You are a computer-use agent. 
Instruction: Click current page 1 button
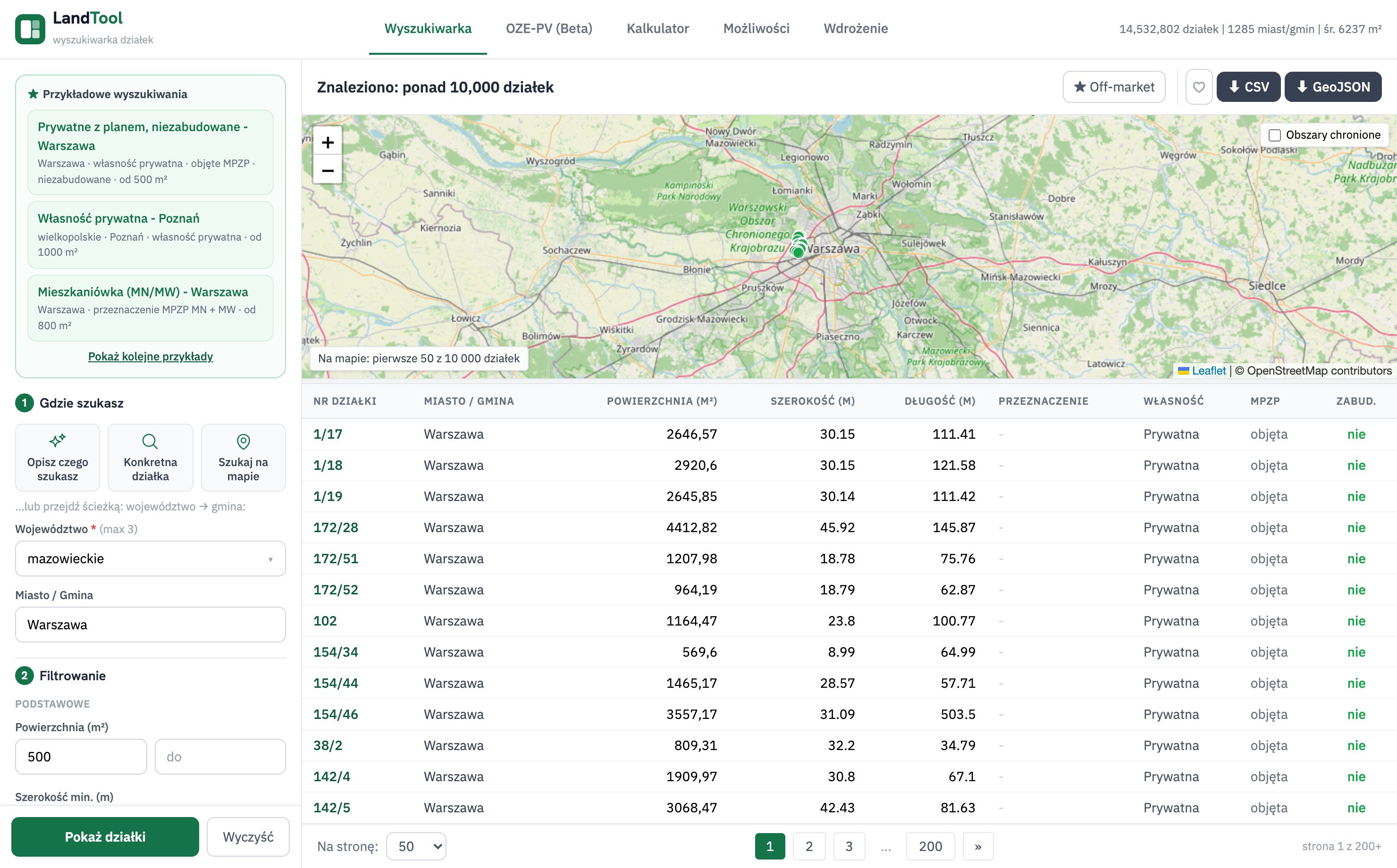pyautogui.click(x=770, y=846)
